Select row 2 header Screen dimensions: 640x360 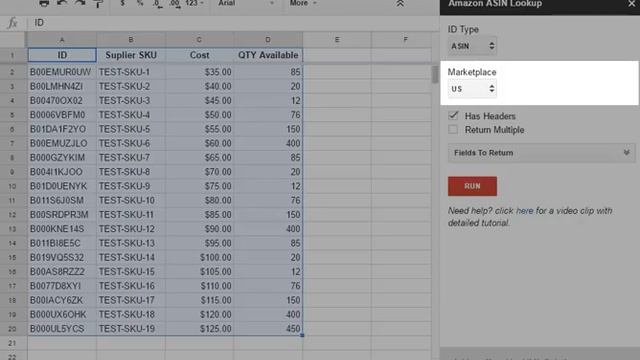12,72
